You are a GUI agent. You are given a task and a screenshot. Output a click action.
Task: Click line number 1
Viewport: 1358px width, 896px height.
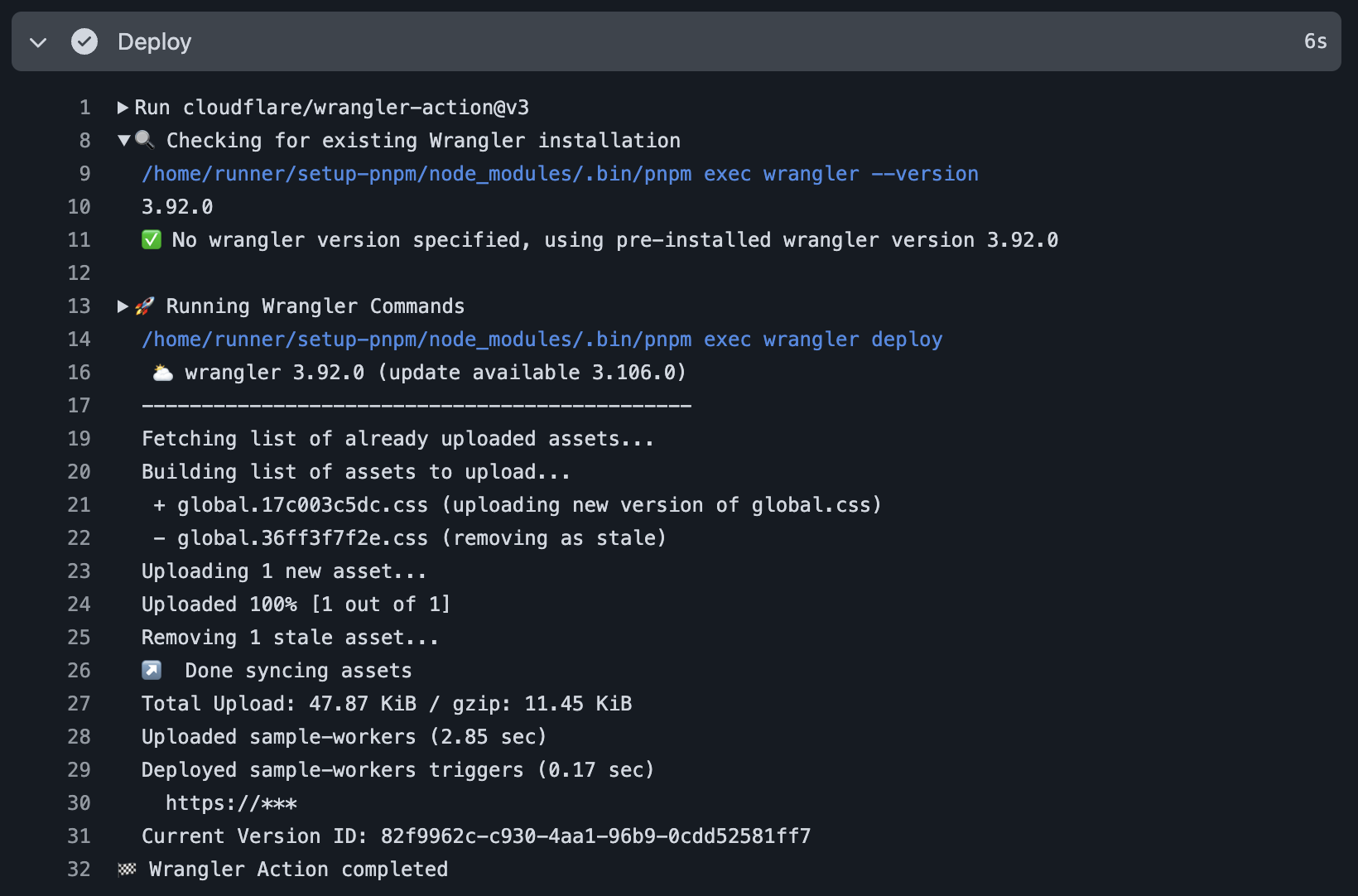point(84,108)
